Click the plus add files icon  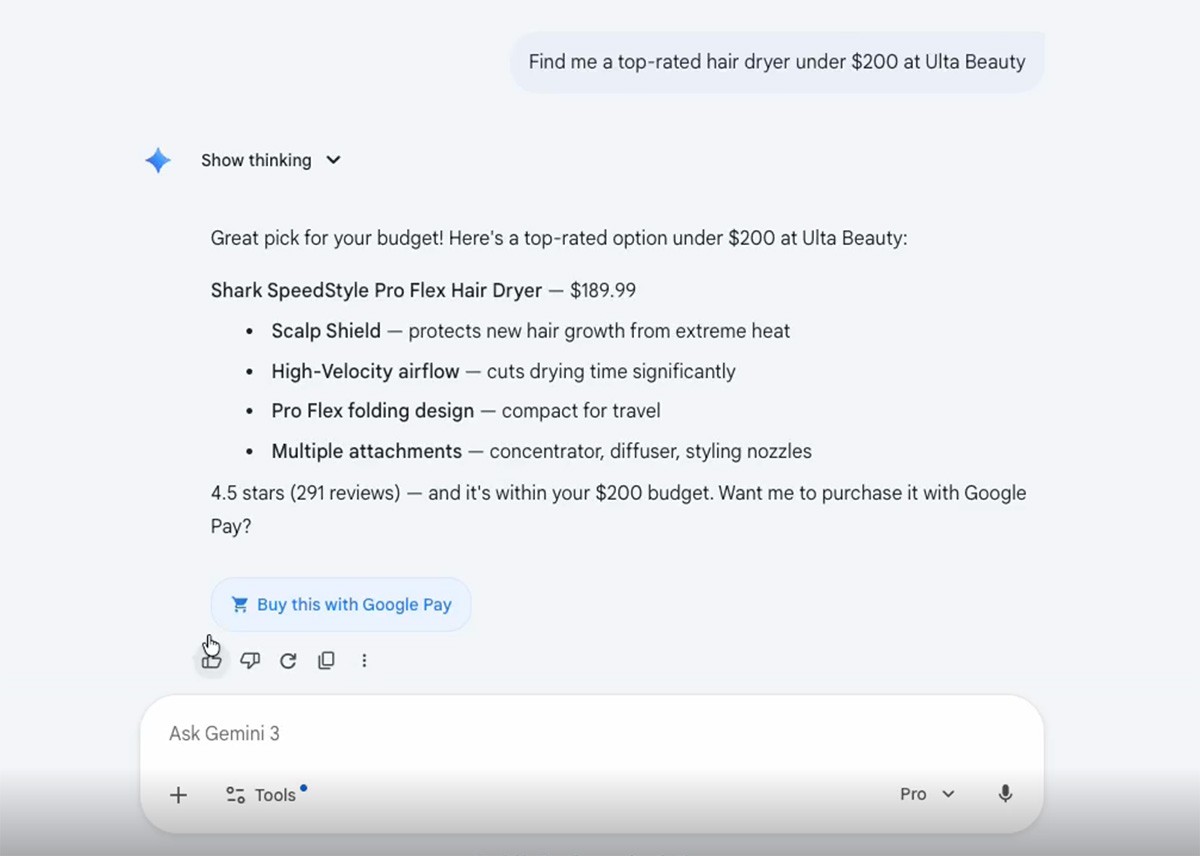pyautogui.click(x=178, y=795)
